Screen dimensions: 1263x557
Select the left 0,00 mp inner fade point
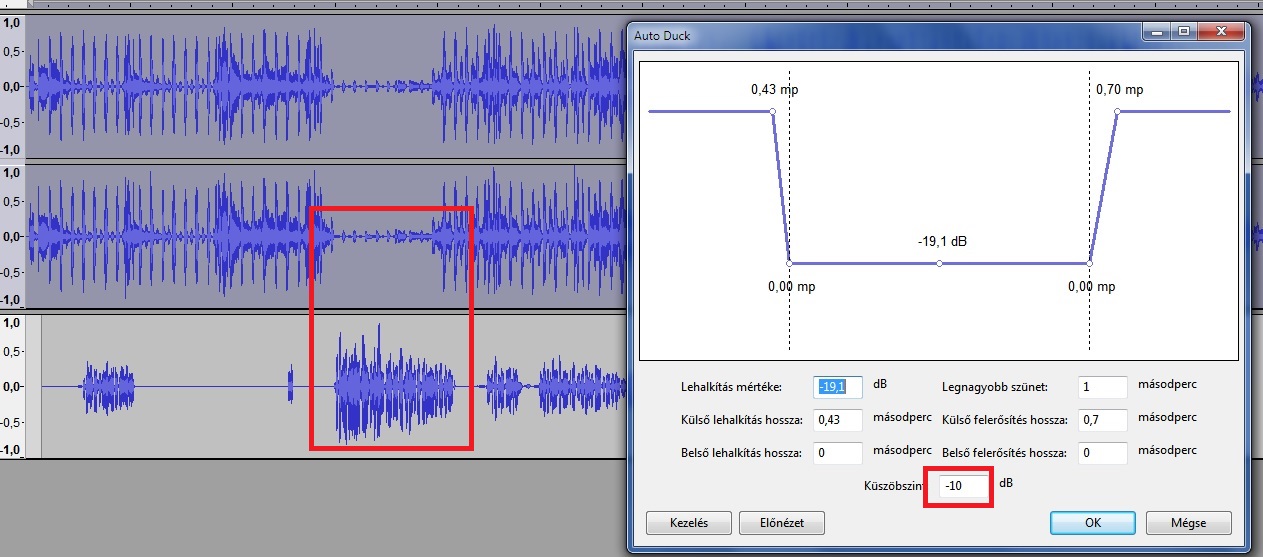point(790,263)
